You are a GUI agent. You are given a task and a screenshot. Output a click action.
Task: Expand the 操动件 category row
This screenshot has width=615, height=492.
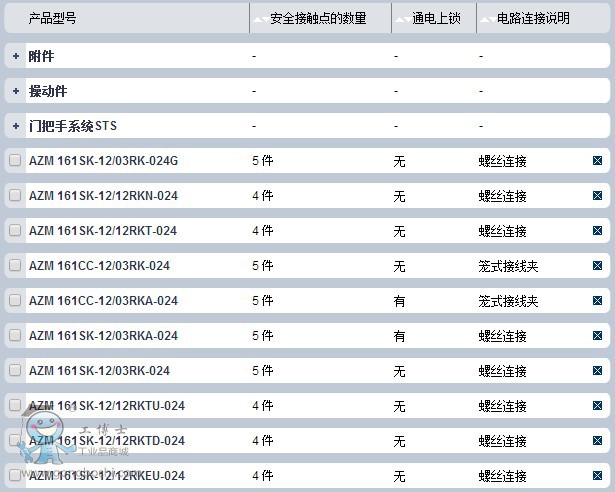(x=16, y=92)
